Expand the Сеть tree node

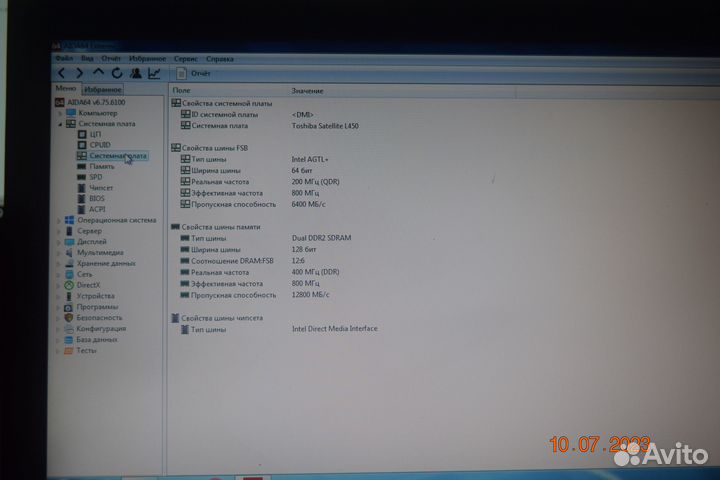click(59, 275)
